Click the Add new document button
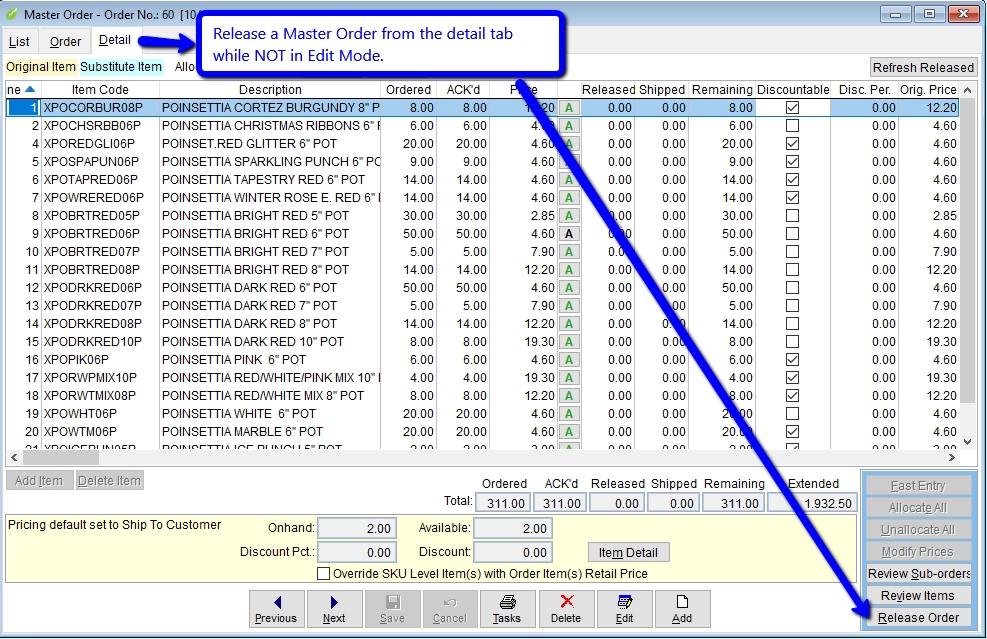The height and width of the screenshot is (639, 987). pos(682,608)
